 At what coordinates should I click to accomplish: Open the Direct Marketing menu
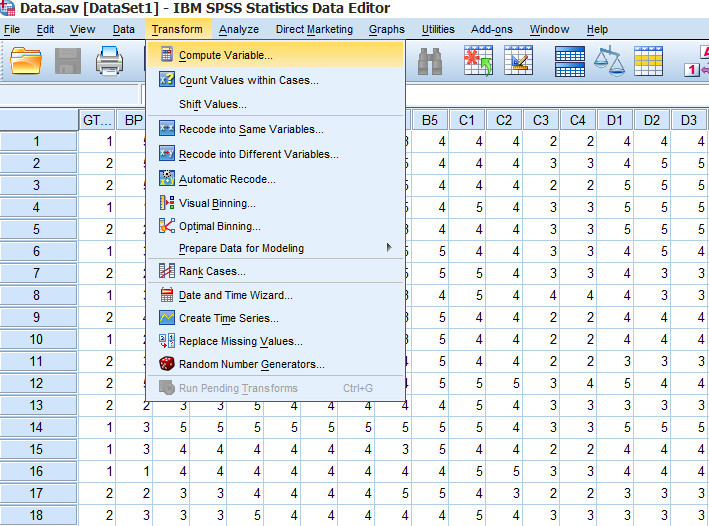pyautogui.click(x=314, y=29)
